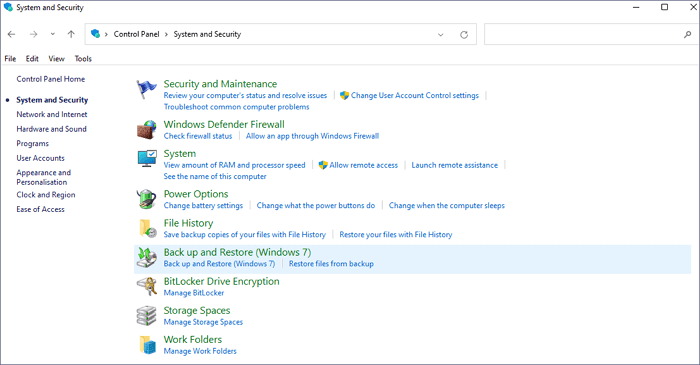The image size is (700, 365).
Task: Click Allow an app through Windows Firewall
Action: tap(312, 136)
